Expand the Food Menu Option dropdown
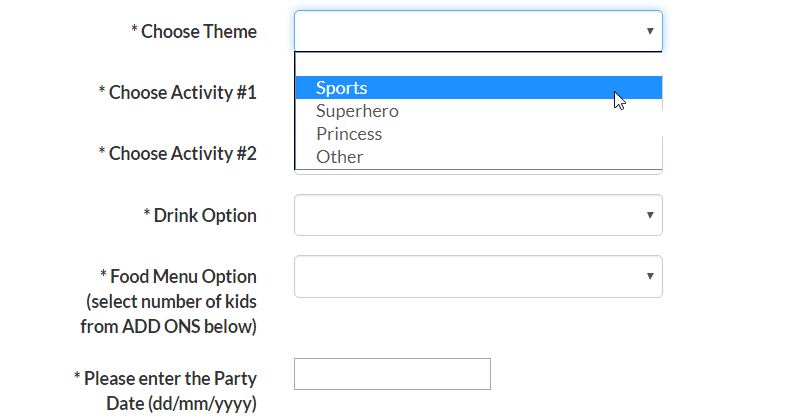The width and height of the screenshot is (792, 420). coord(478,276)
